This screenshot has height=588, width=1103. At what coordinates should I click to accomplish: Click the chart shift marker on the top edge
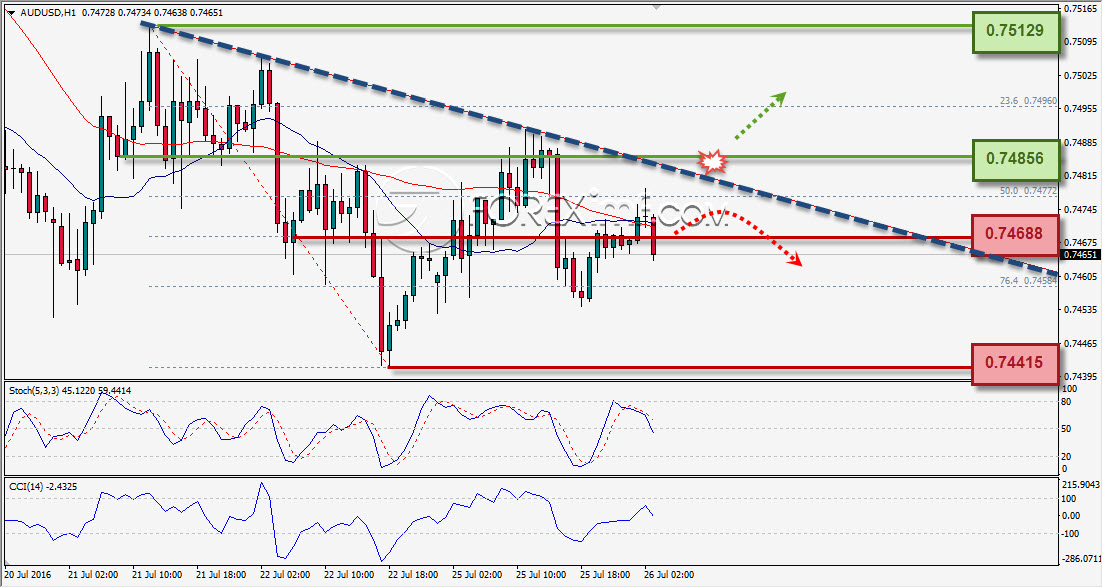tap(656, 7)
